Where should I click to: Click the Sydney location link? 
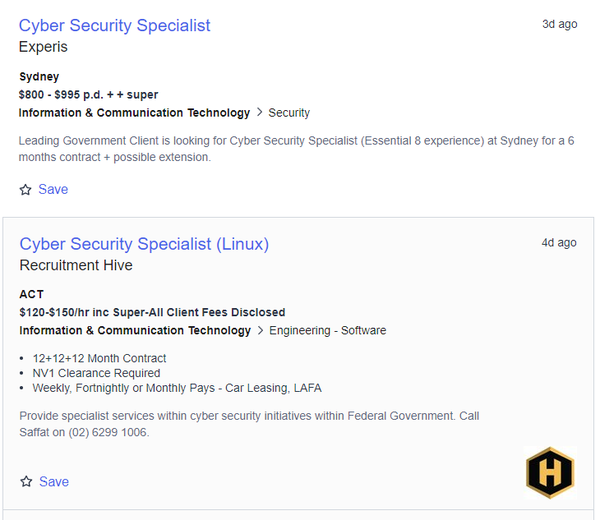pyautogui.click(x=39, y=77)
